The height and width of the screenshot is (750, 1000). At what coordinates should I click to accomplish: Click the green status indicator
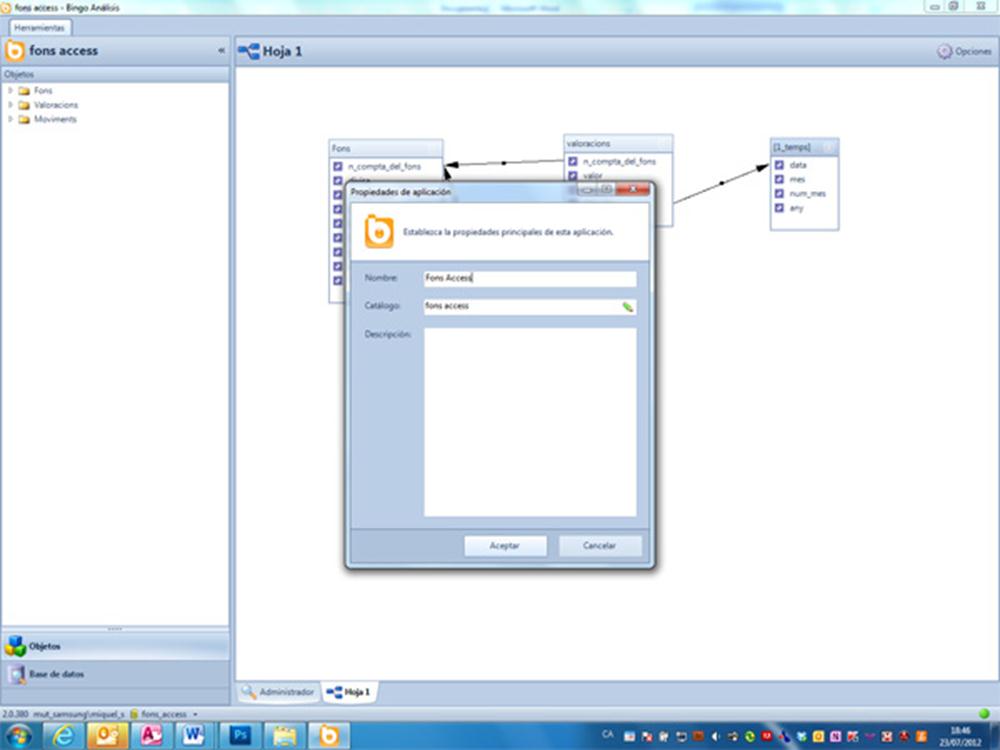(984, 713)
